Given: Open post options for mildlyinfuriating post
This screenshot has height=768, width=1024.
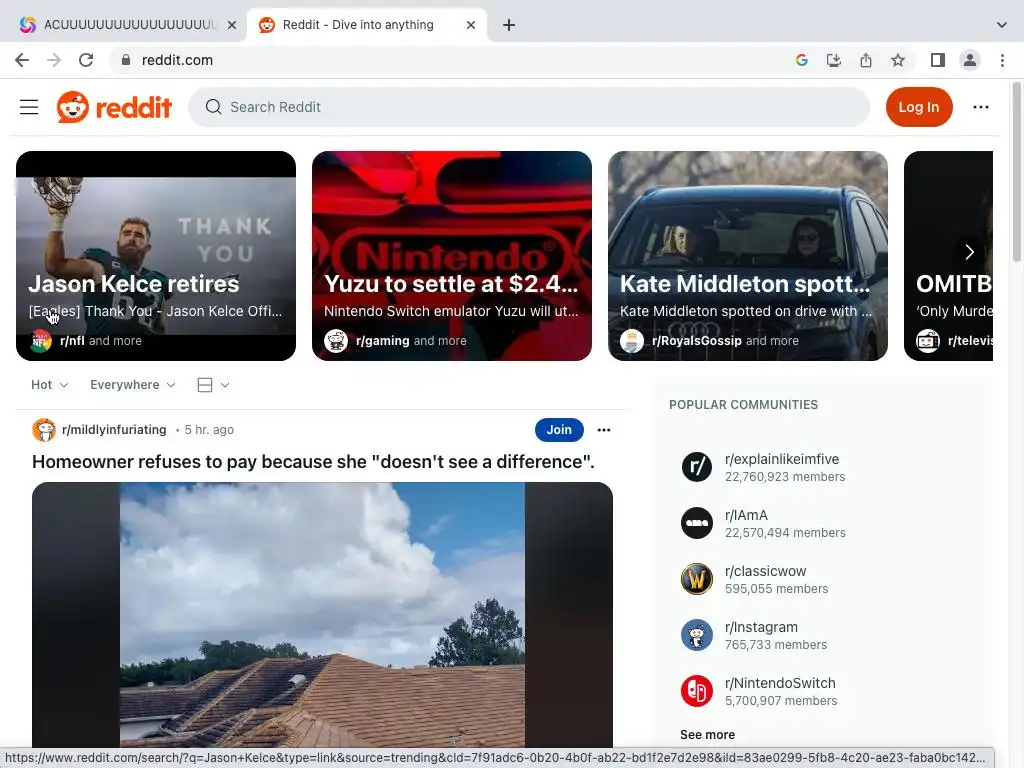Looking at the screenshot, I should tap(604, 430).
